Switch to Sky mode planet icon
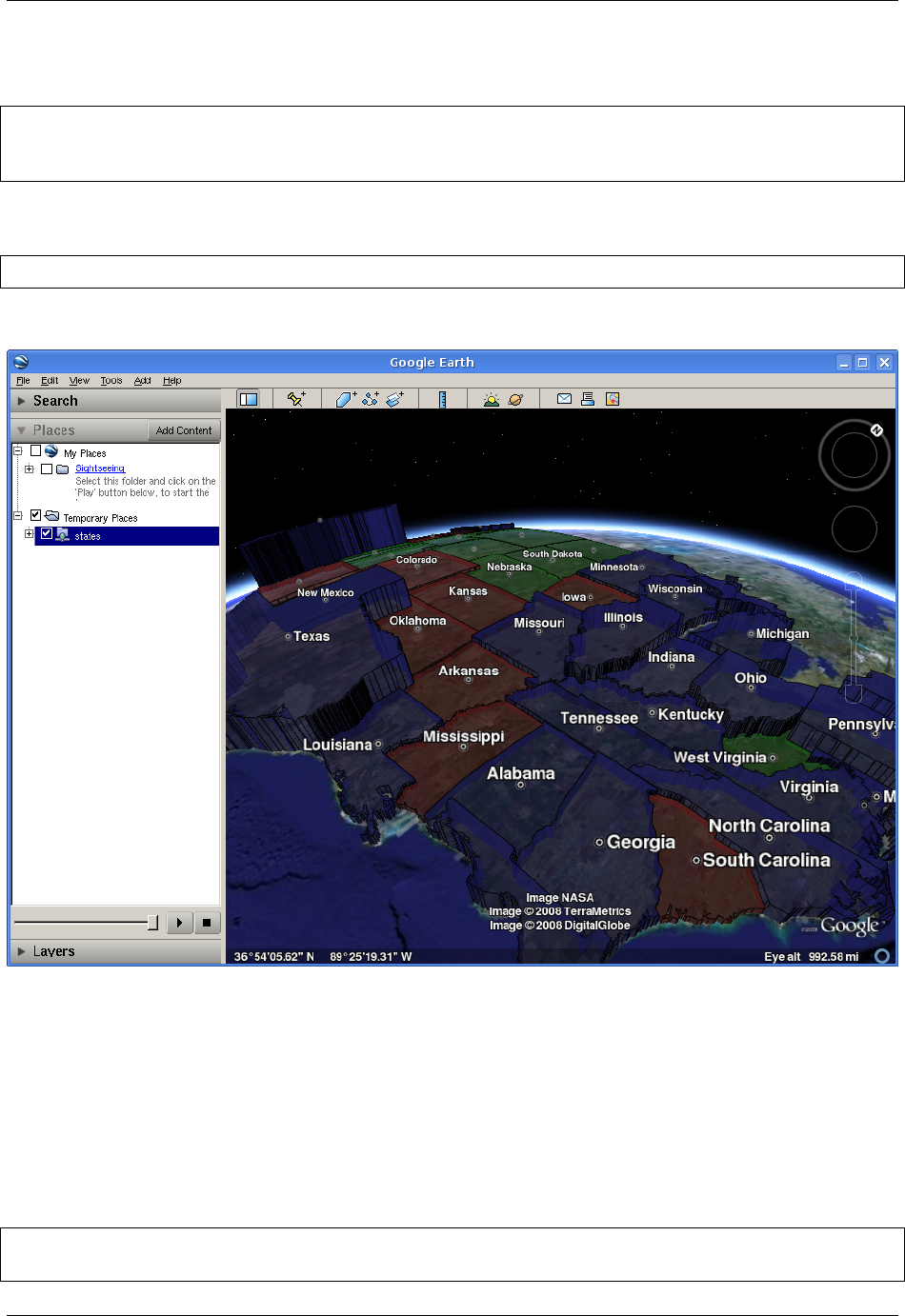 (x=515, y=399)
